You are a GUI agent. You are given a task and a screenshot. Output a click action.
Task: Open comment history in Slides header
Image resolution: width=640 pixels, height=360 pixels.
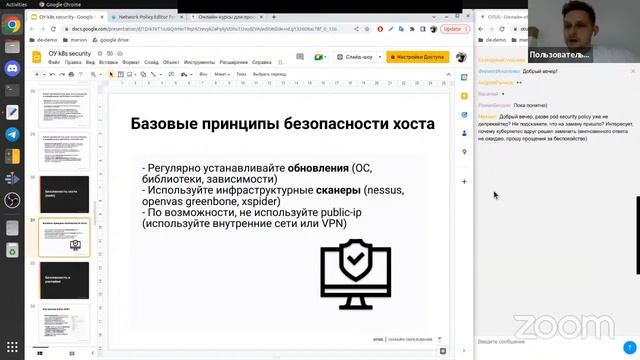pyautogui.click(x=300, y=57)
